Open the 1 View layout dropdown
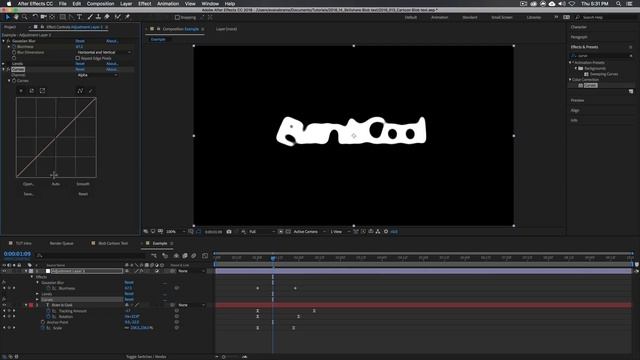This screenshot has height=360, width=640. (340, 231)
